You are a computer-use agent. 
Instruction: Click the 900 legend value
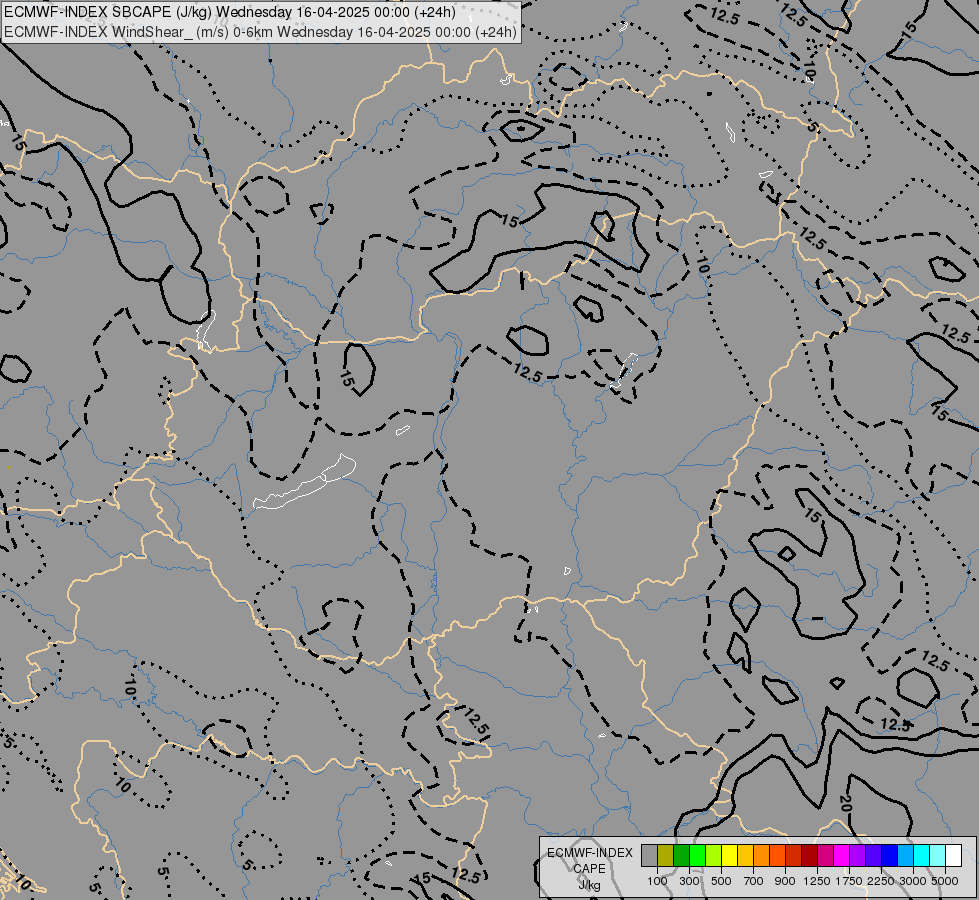point(785,881)
